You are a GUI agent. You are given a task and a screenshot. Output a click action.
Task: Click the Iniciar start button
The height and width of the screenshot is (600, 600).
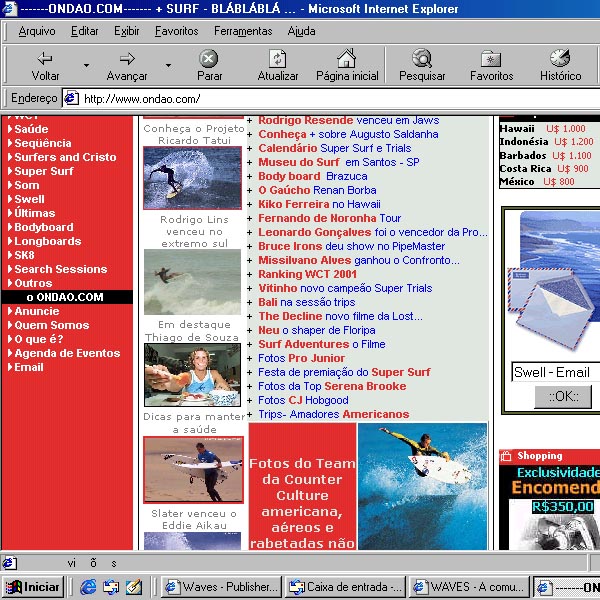pyautogui.click(x=33, y=587)
